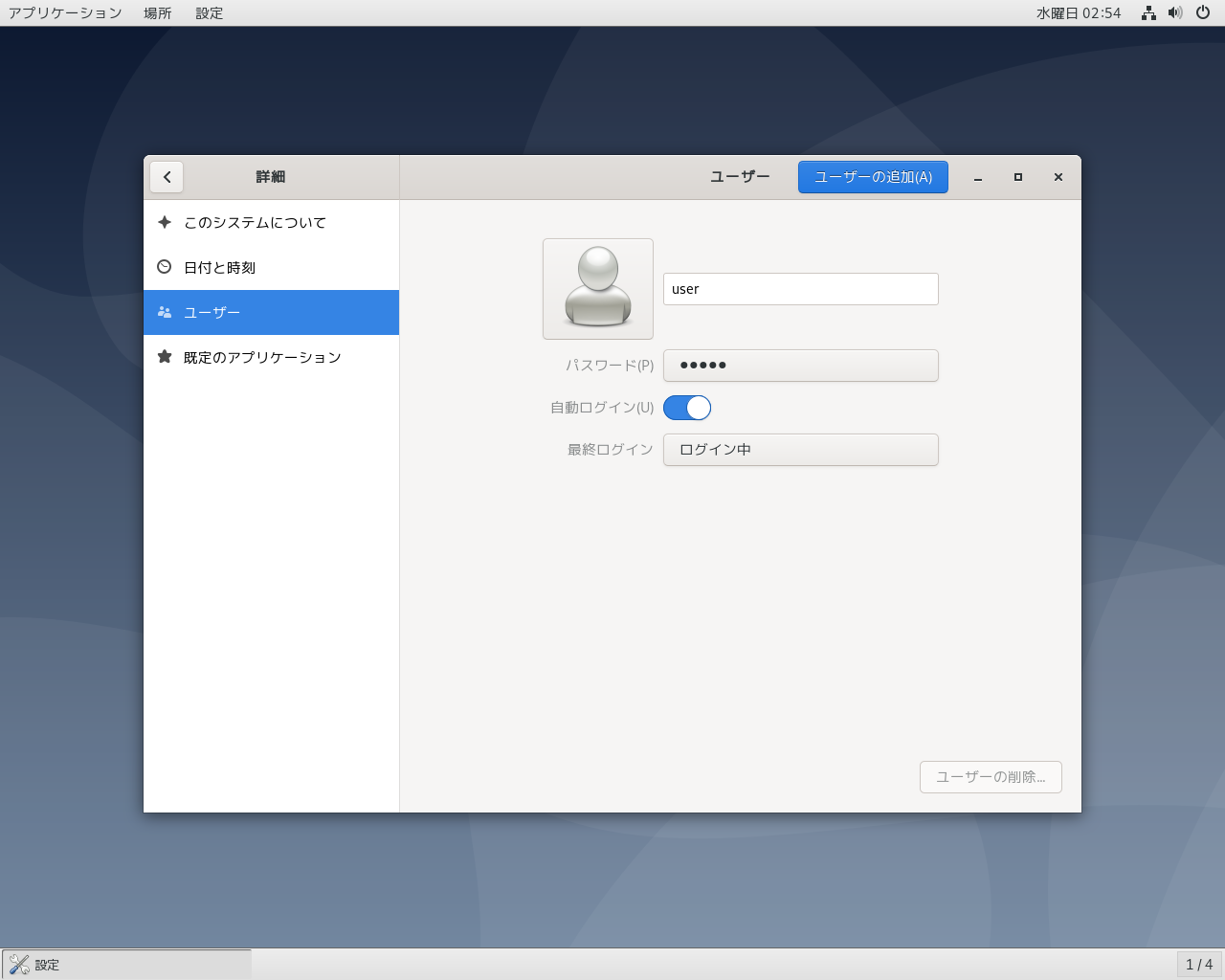Select 既定のアプリケーション in the sidebar
Image resolution: width=1225 pixels, height=980 pixels.
tap(262, 357)
